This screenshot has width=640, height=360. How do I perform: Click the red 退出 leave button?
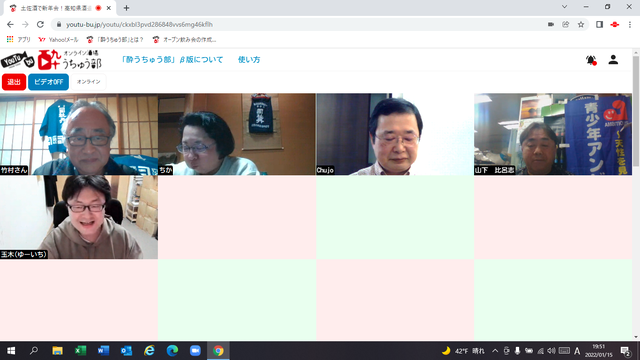point(14,82)
